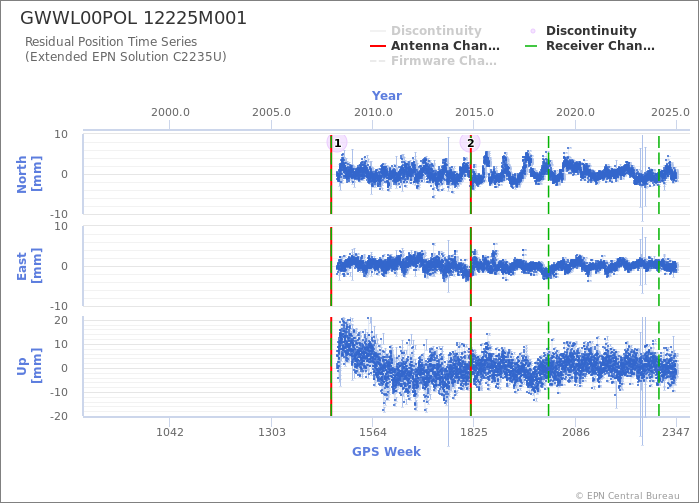Click the 2015.0 year tick label

pos(475,112)
